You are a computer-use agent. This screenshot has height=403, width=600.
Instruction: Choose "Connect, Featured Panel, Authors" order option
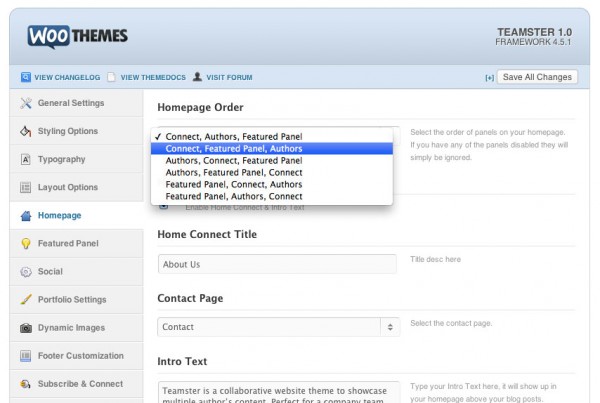coord(234,148)
